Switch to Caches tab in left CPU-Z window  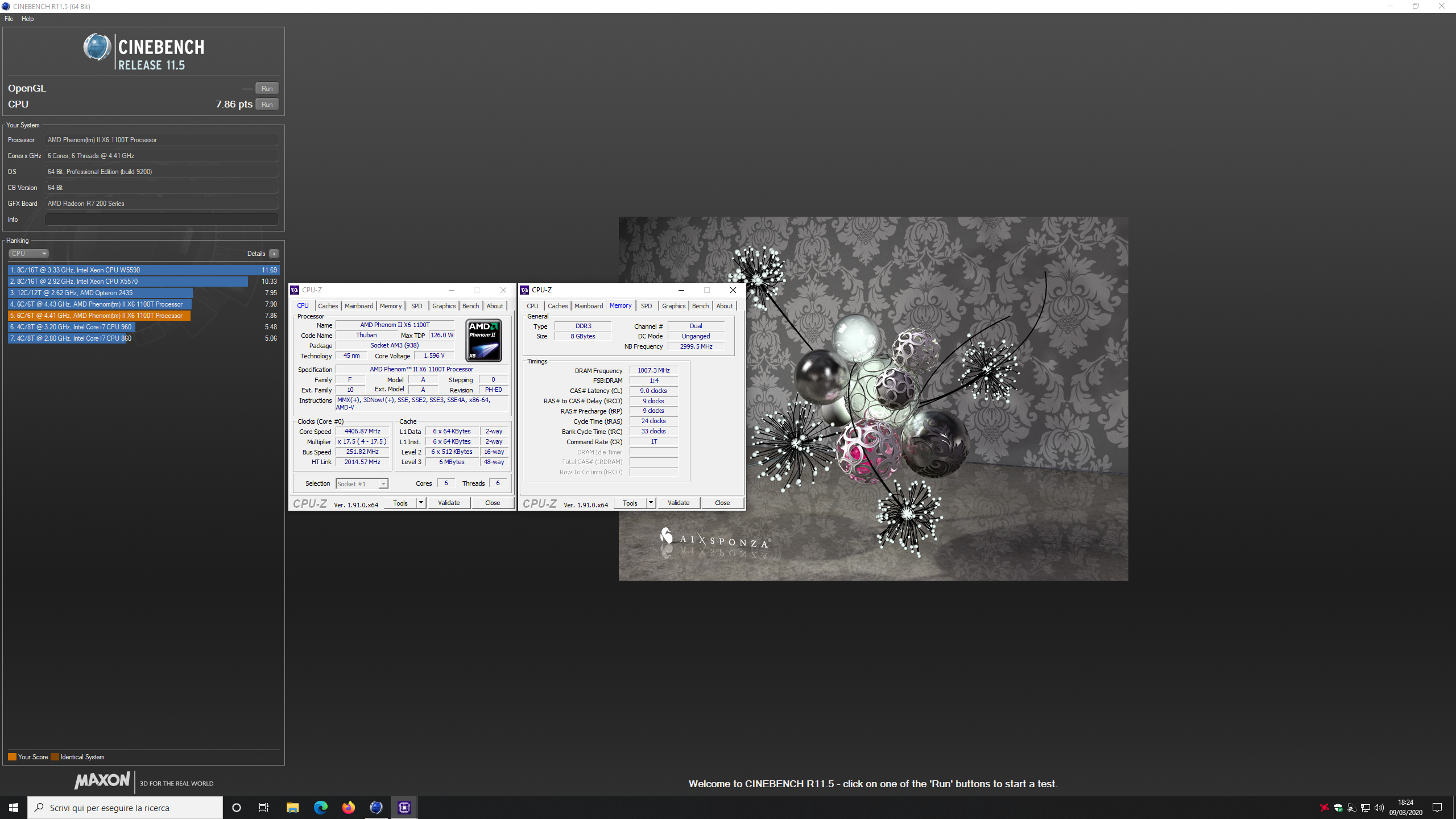coord(328,306)
